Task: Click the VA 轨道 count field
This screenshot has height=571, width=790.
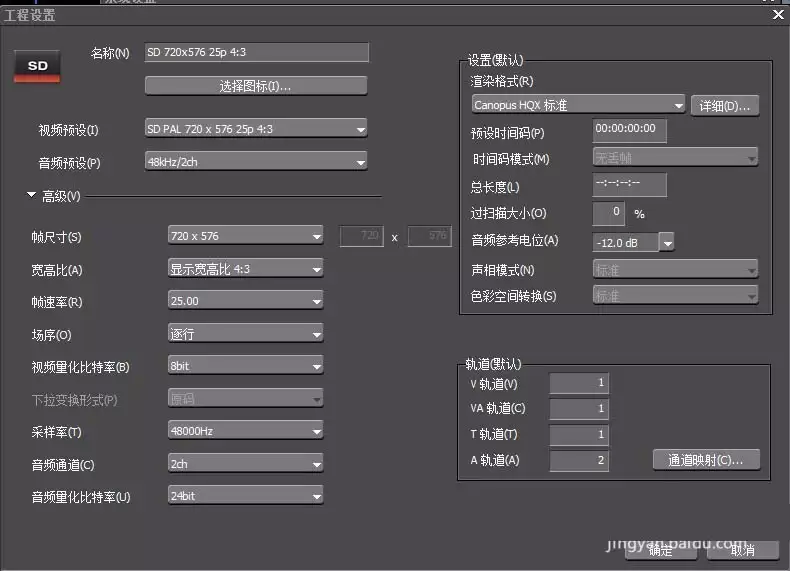Action: click(579, 409)
